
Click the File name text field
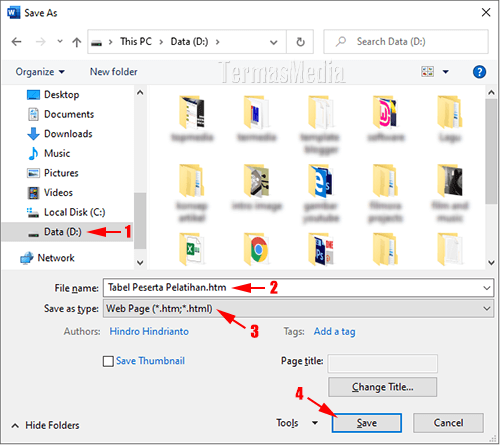293,288
